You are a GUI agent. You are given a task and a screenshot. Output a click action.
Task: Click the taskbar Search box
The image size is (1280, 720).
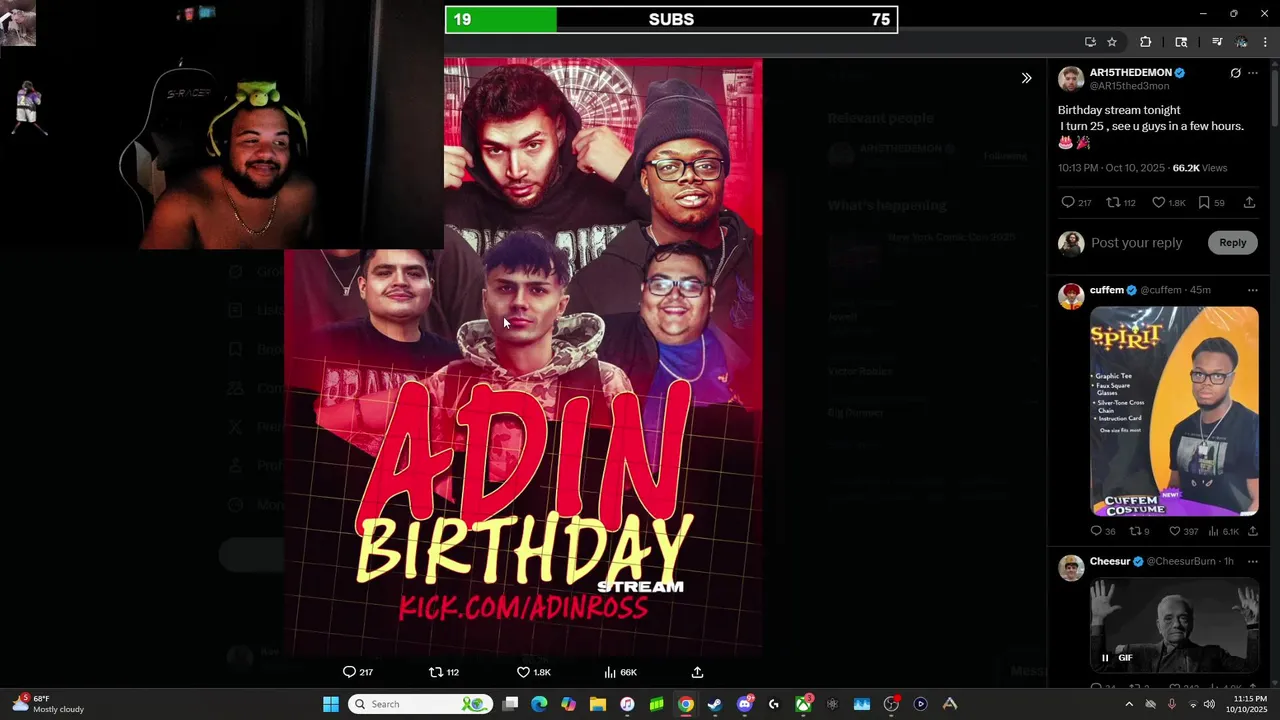420,704
